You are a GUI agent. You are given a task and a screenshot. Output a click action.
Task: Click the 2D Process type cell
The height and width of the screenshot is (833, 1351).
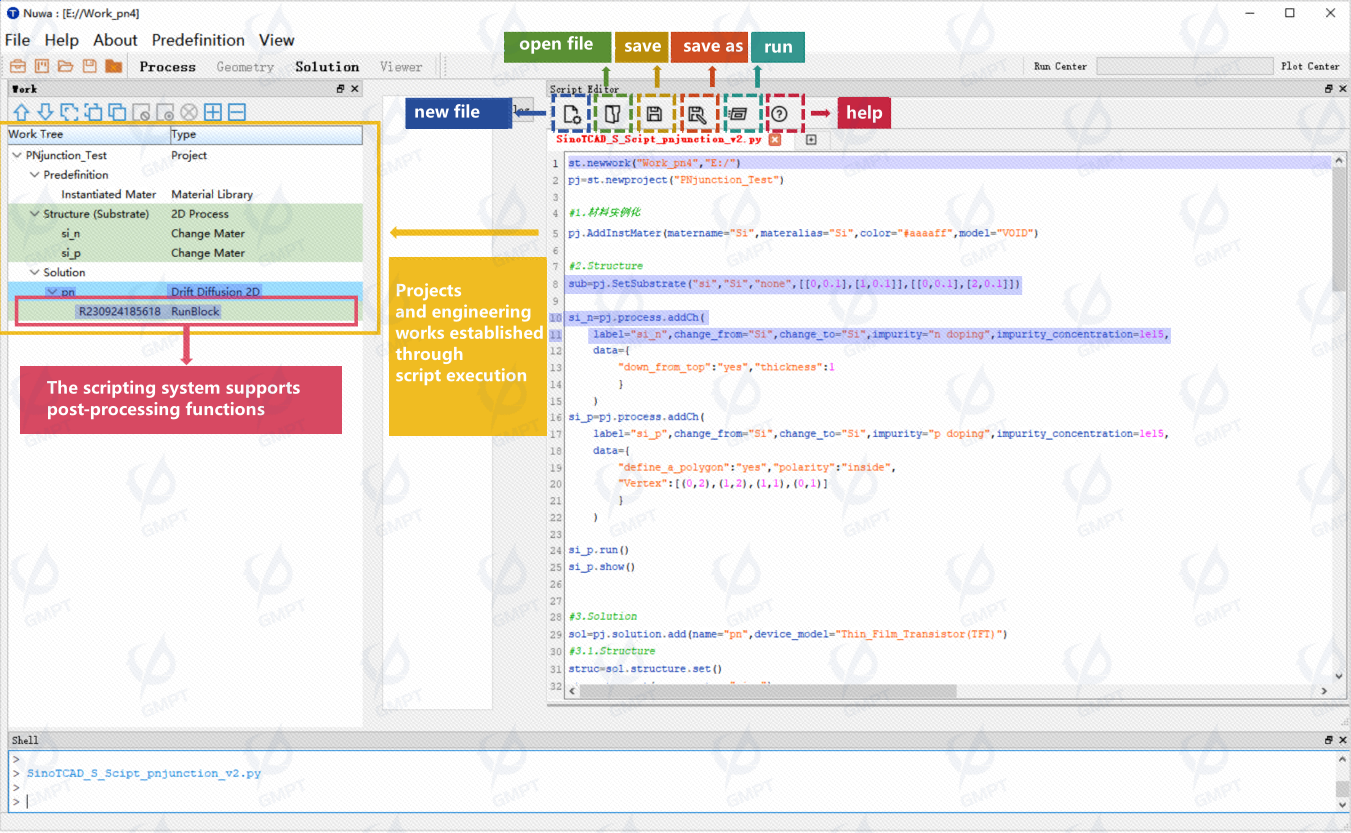tap(200, 214)
